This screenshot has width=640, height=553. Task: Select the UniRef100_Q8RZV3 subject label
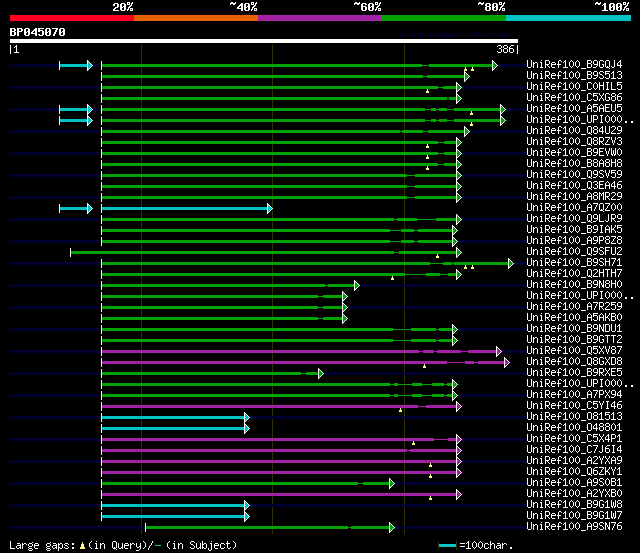(x=574, y=142)
